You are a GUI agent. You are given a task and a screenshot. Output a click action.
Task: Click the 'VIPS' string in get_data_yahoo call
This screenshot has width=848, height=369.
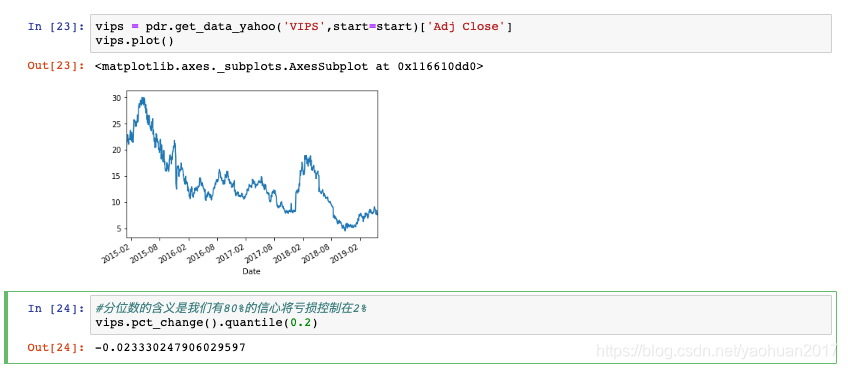coord(304,27)
